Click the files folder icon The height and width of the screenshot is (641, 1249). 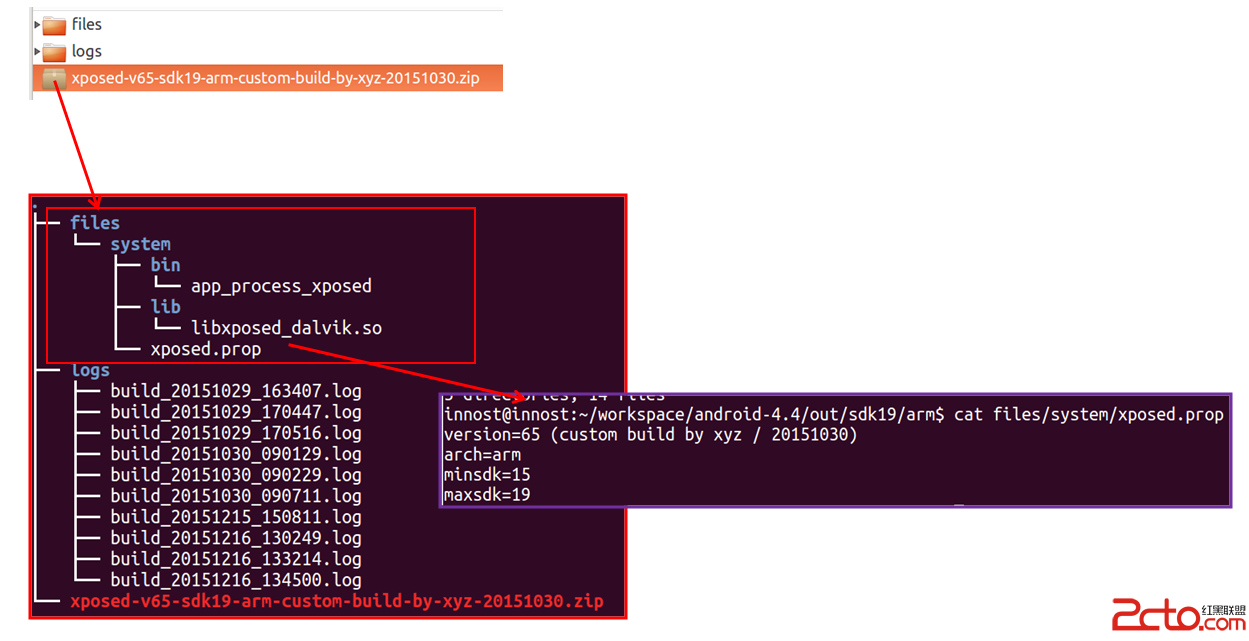54,25
